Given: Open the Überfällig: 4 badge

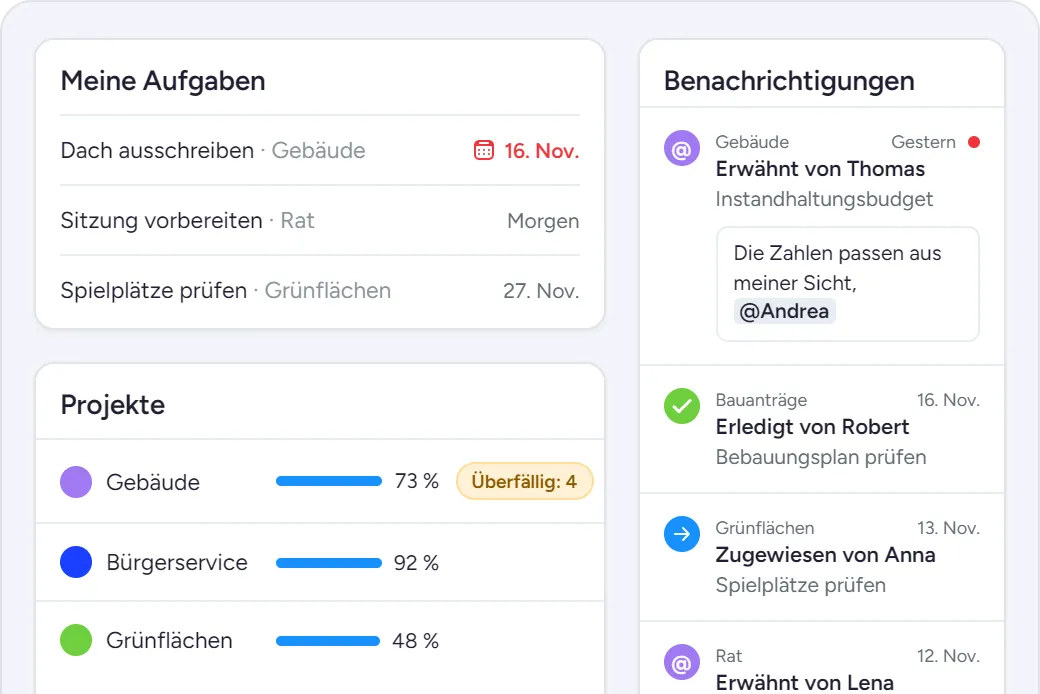Looking at the screenshot, I should (524, 481).
